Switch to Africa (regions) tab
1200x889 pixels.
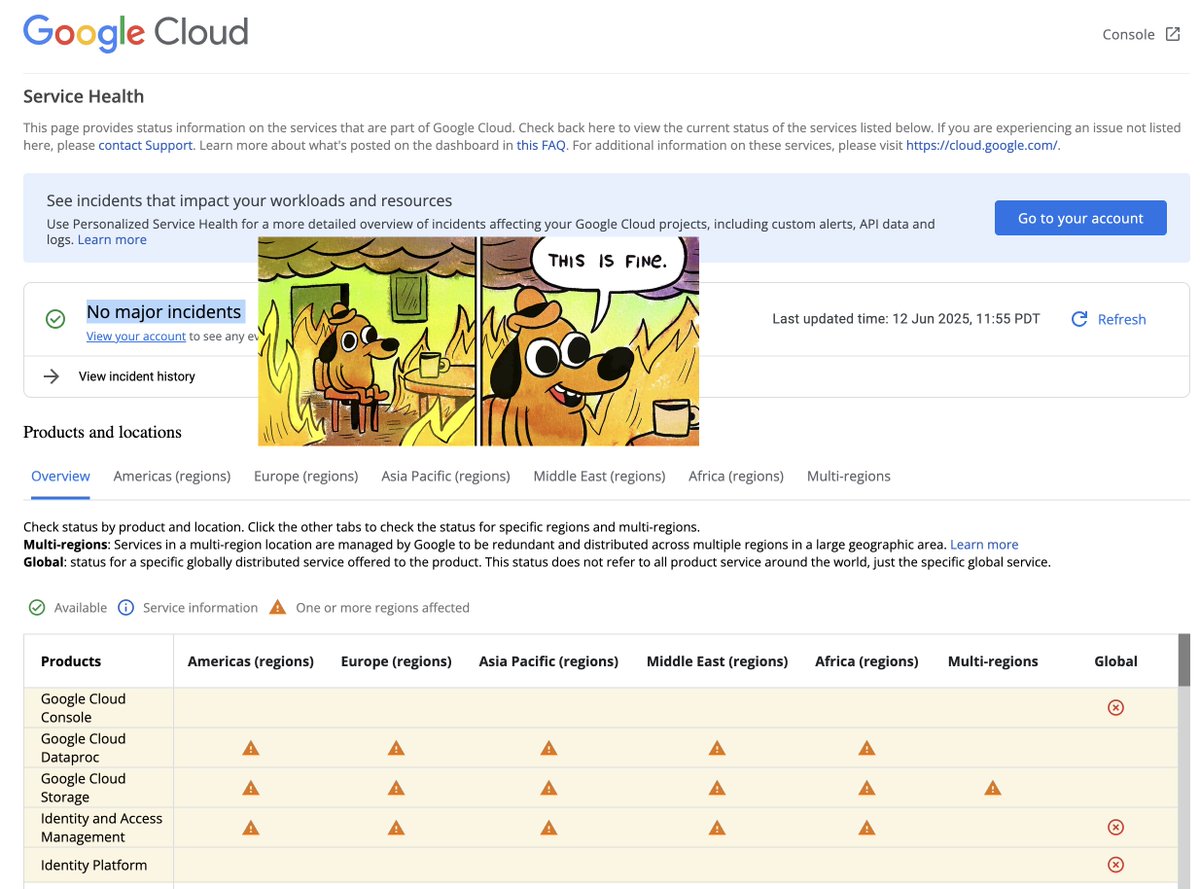(736, 476)
